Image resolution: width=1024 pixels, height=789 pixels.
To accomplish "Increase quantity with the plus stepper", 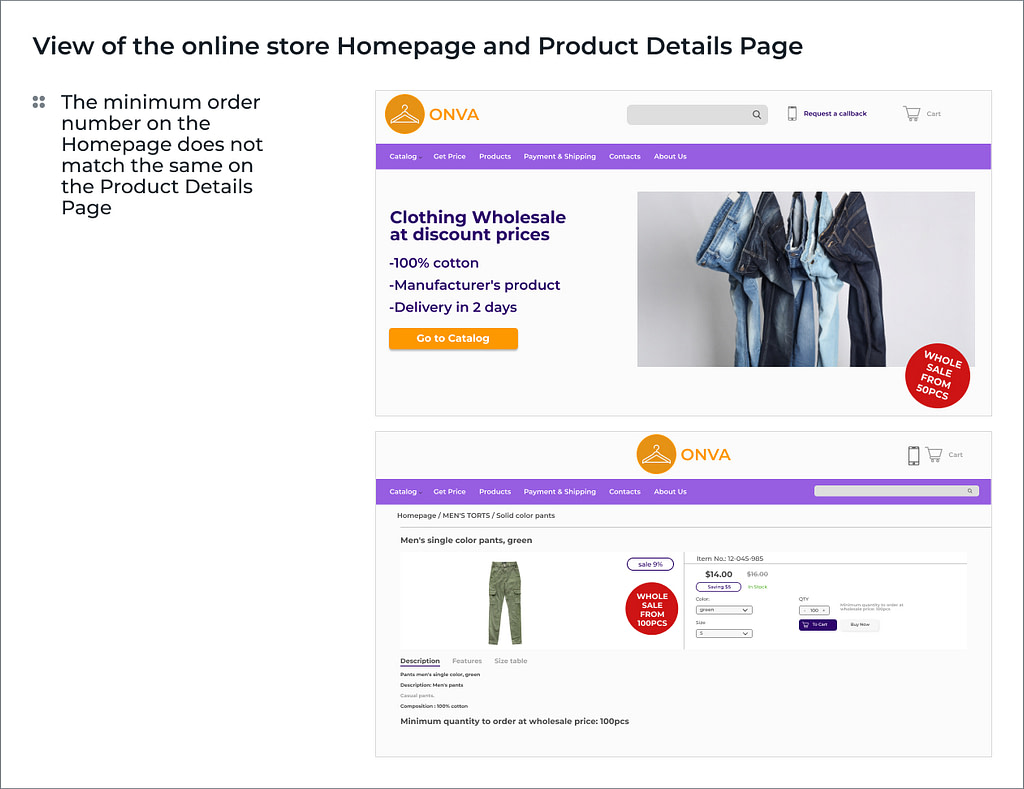I will tap(824, 611).
